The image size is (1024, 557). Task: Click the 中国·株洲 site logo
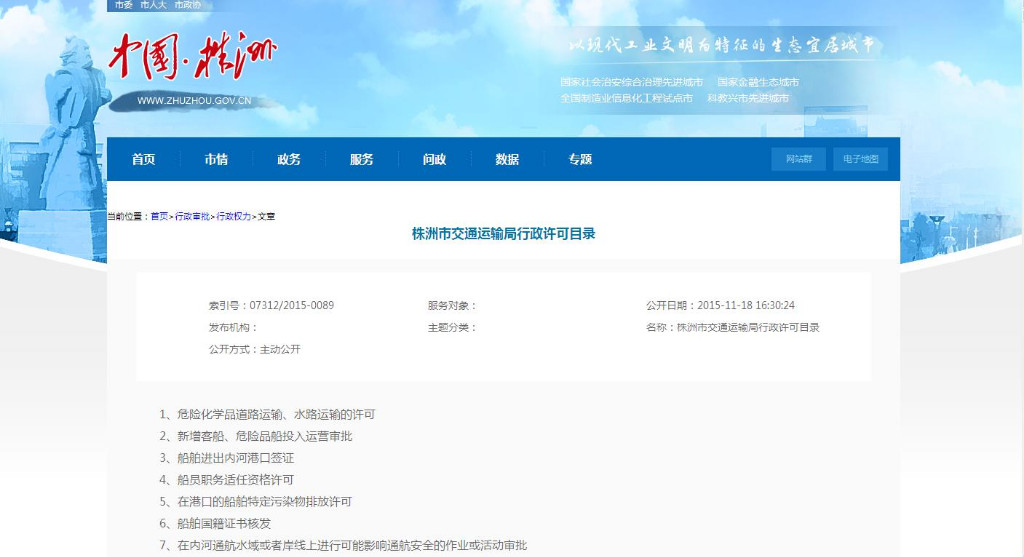(x=193, y=58)
